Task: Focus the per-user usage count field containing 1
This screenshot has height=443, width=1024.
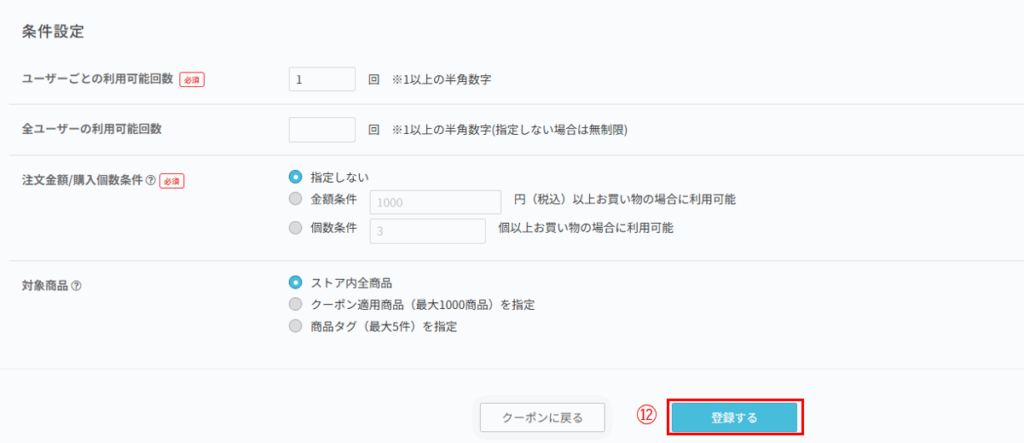Action: (321, 79)
